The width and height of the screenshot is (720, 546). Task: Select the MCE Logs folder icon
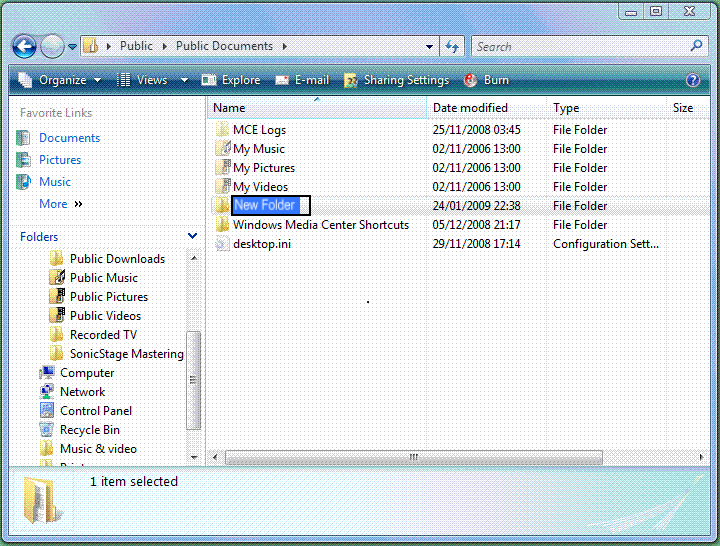click(222, 129)
